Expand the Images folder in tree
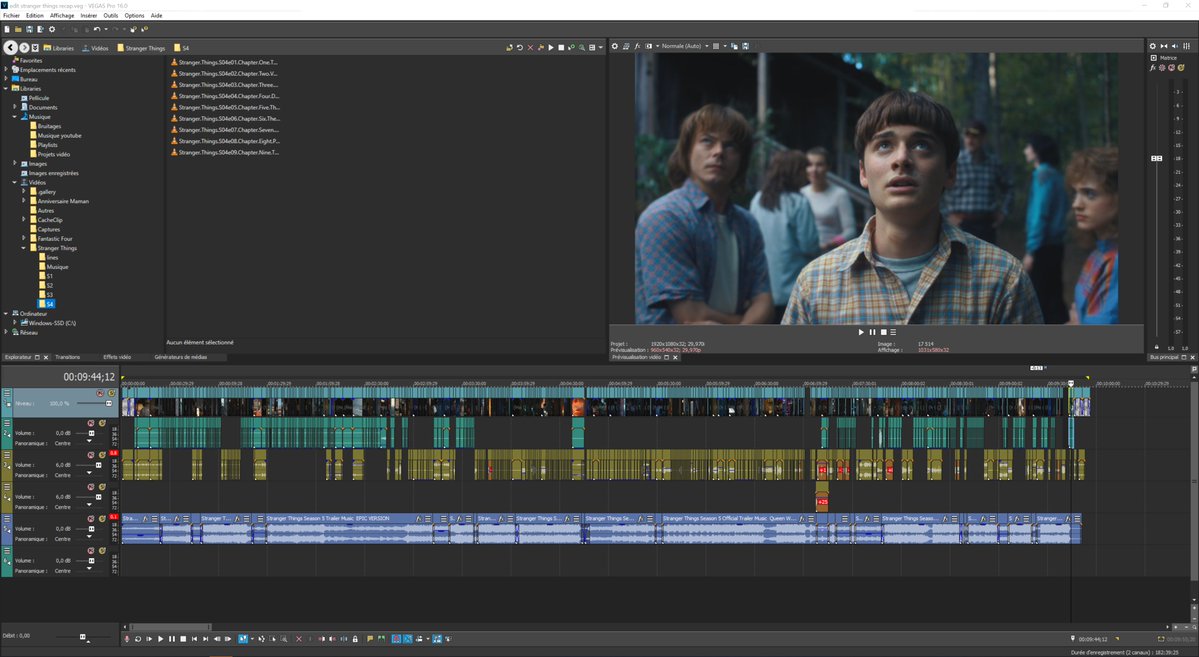Viewport: 1199px width, 657px height. 15,164
